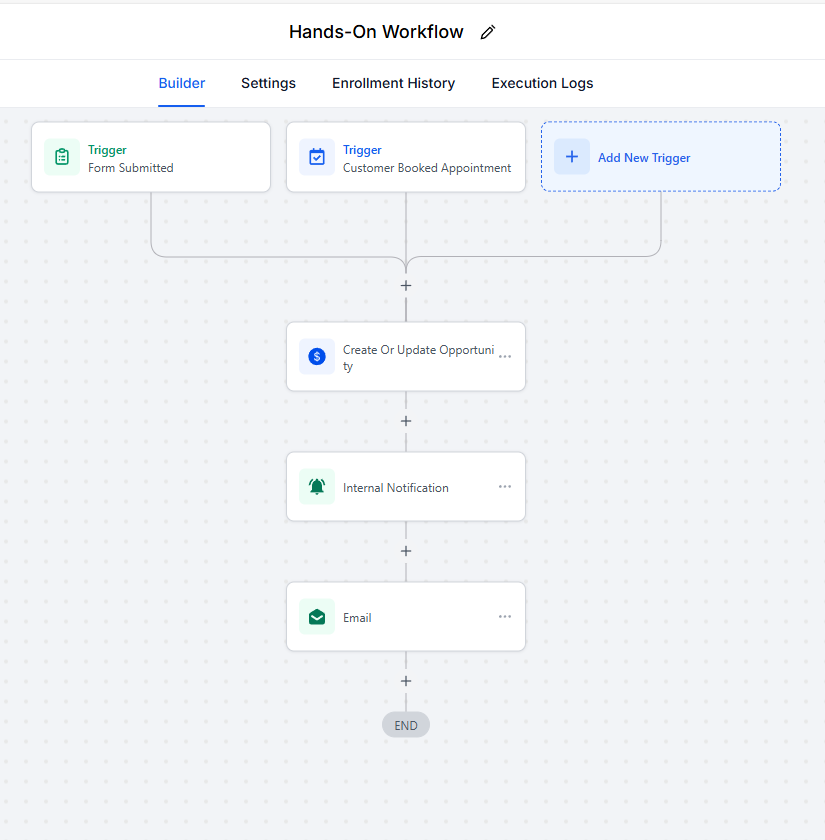Click the END node

[406, 725]
